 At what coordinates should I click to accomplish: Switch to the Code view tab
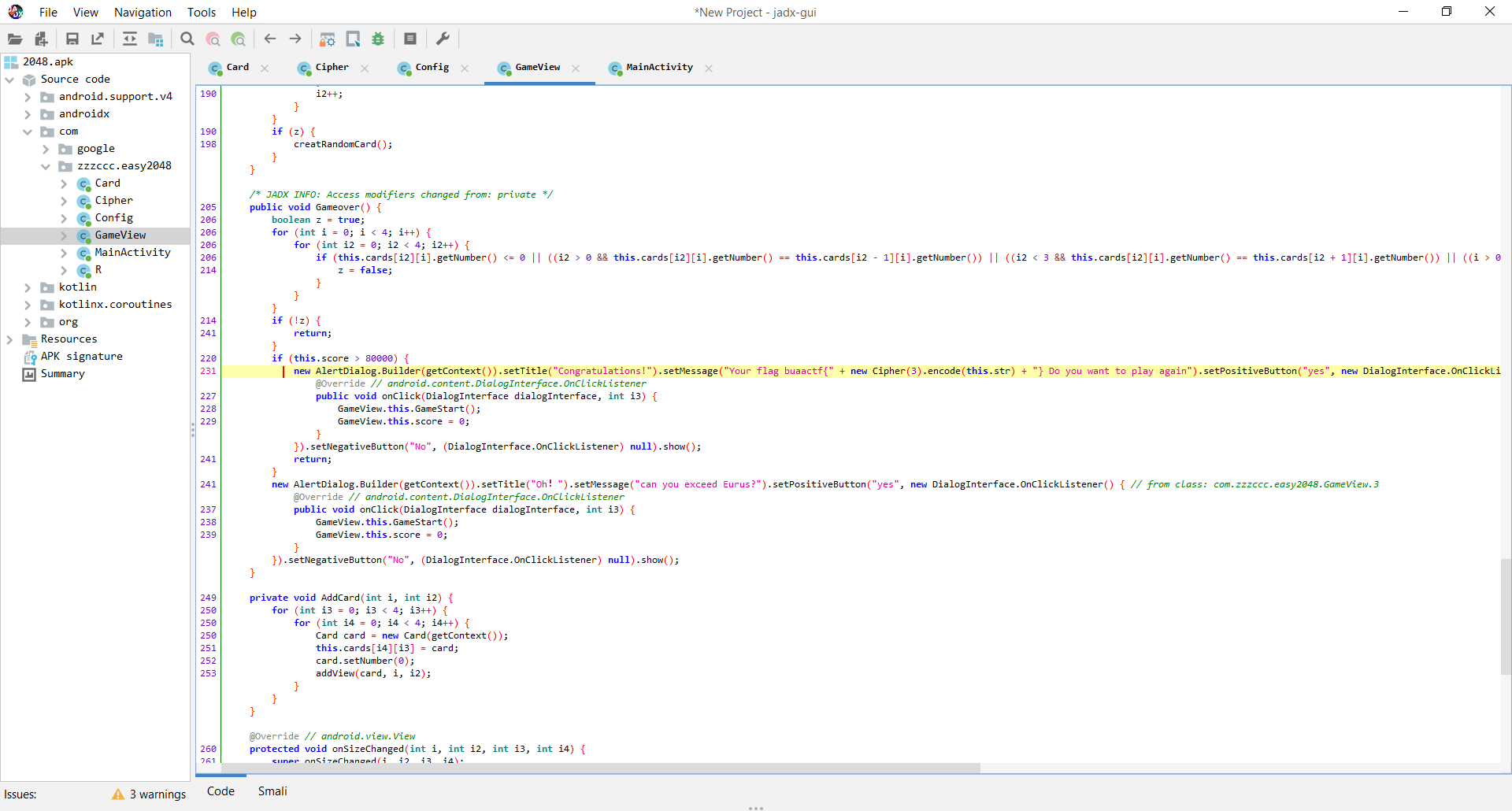[x=220, y=791]
